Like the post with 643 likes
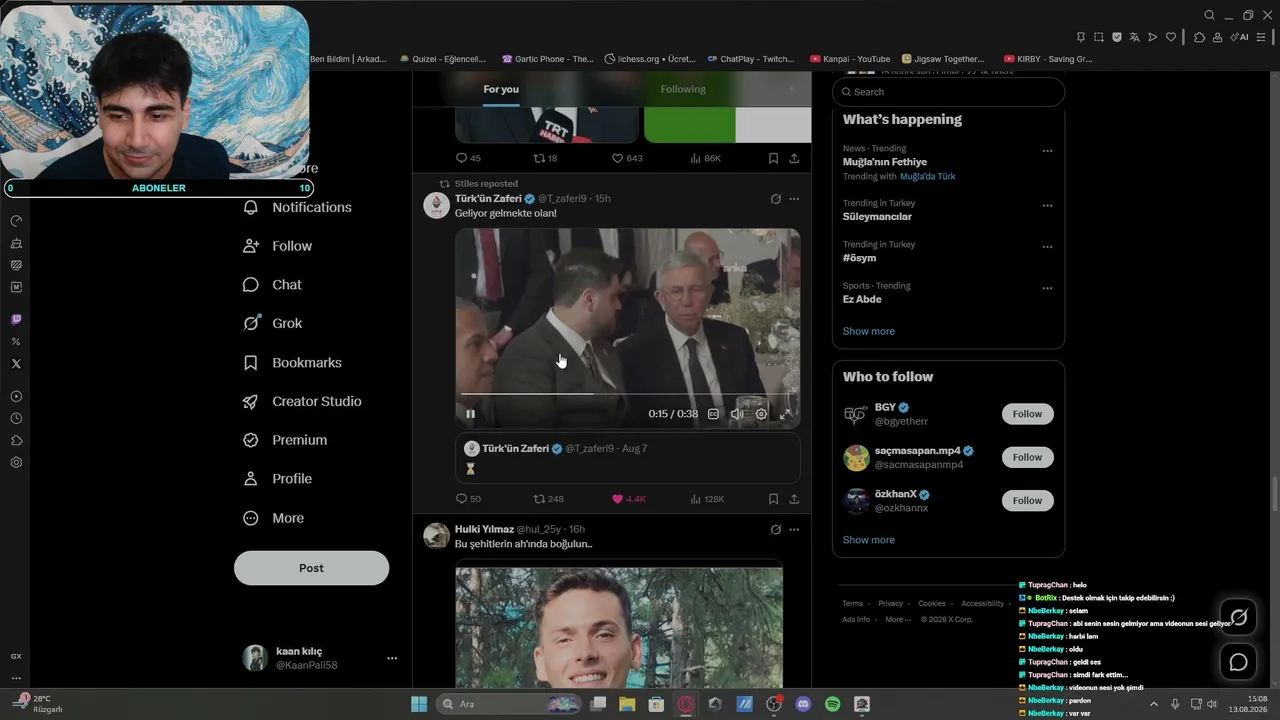Screen dimensions: 1280x720 [x=627, y=158]
